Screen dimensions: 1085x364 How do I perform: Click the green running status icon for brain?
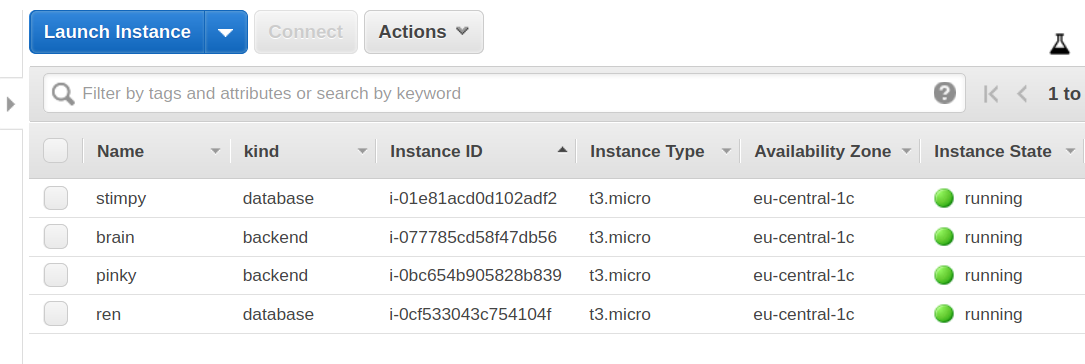pyautogui.click(x=944, y=237)
